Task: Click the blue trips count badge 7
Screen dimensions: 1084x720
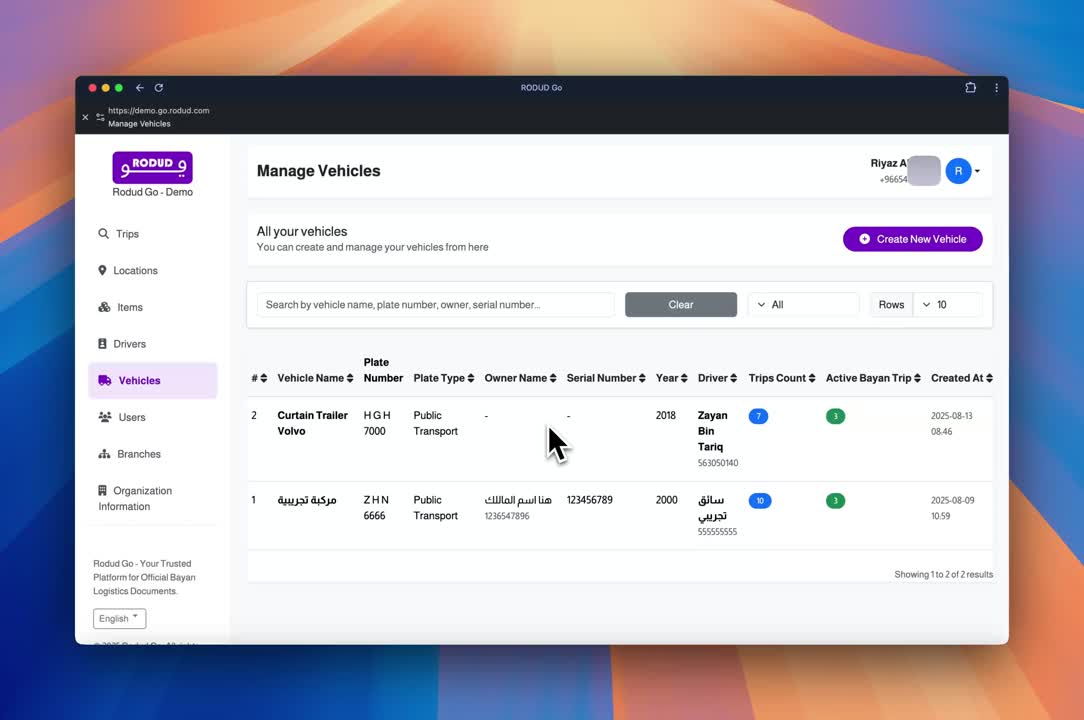Action: (x=758, y=416)
